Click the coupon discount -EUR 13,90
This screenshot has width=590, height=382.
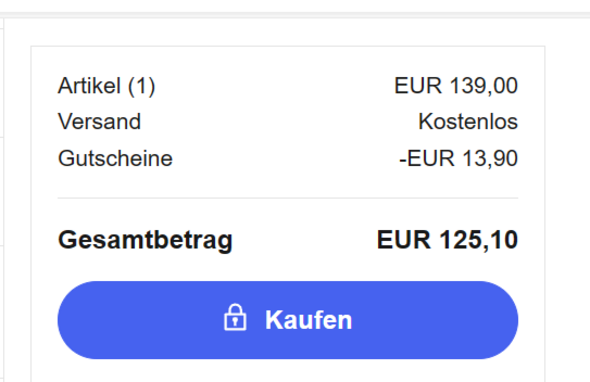click(x=459, y=158)
